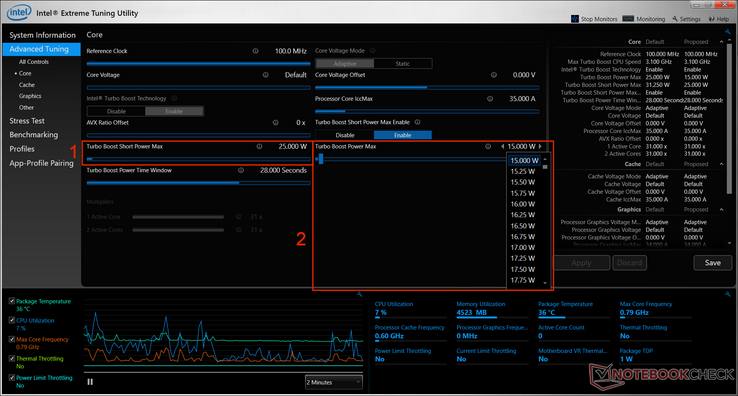Screen dimensions: 738x396
Task: Set Core Voltage Mode to Adaptive
Action: point(345,64)
